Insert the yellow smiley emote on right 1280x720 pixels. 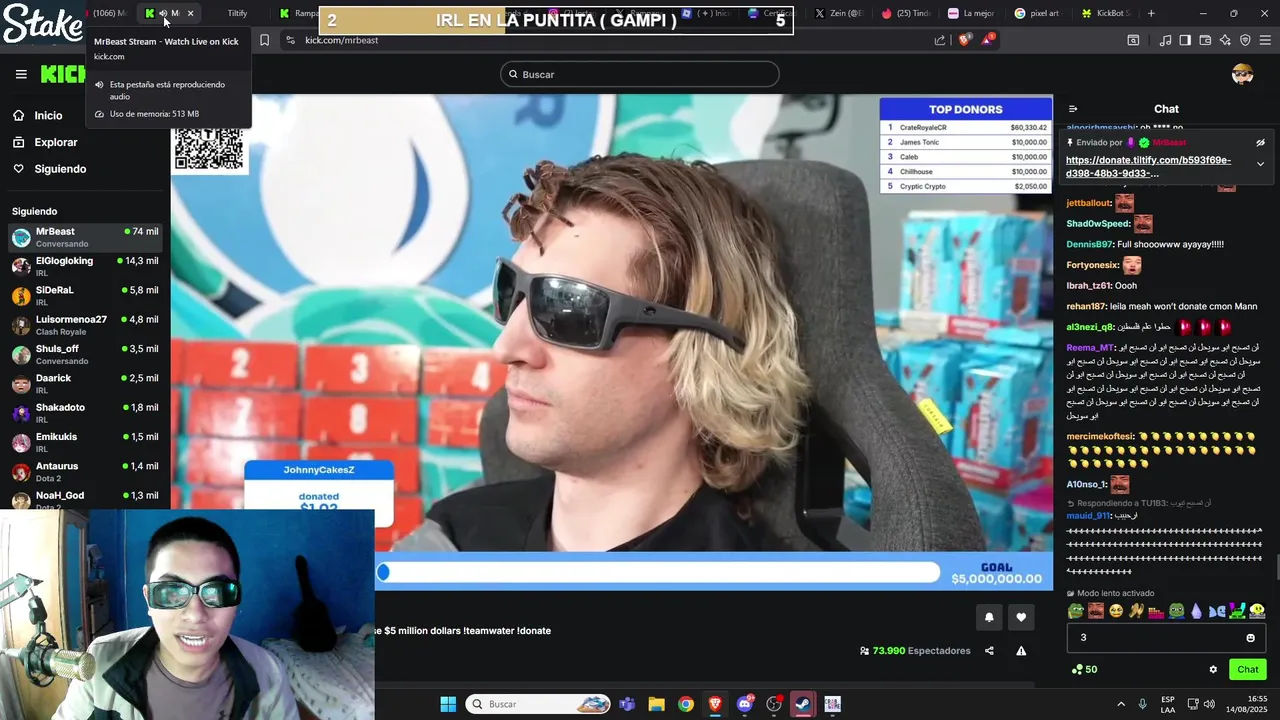(x=1257, y=611)
